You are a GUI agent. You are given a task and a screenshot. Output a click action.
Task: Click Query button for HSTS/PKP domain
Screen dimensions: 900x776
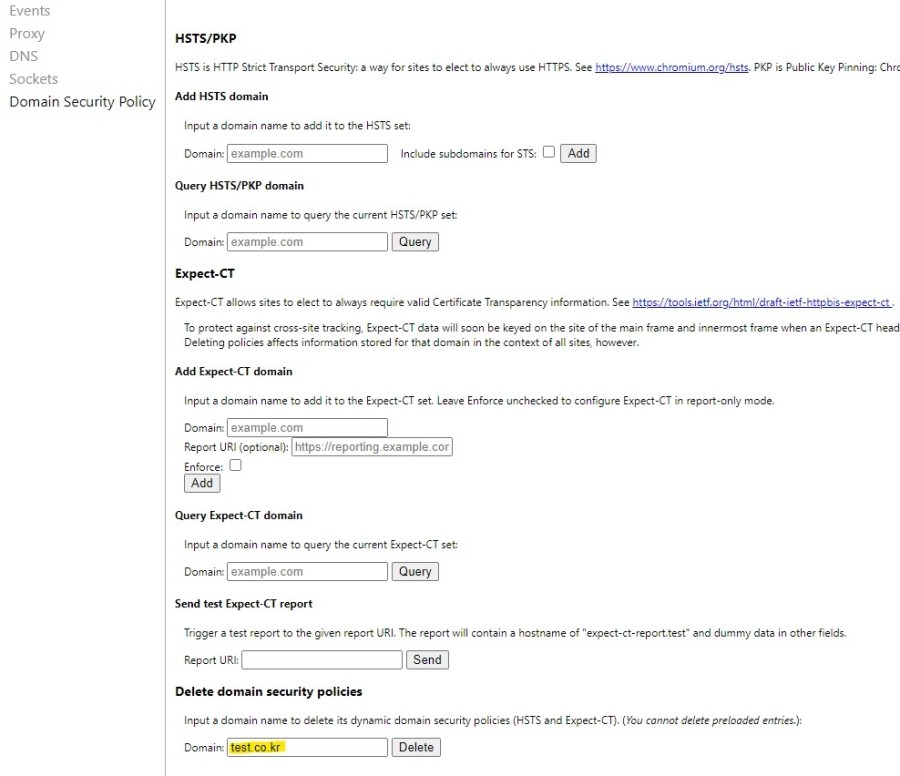coord(415,242)
